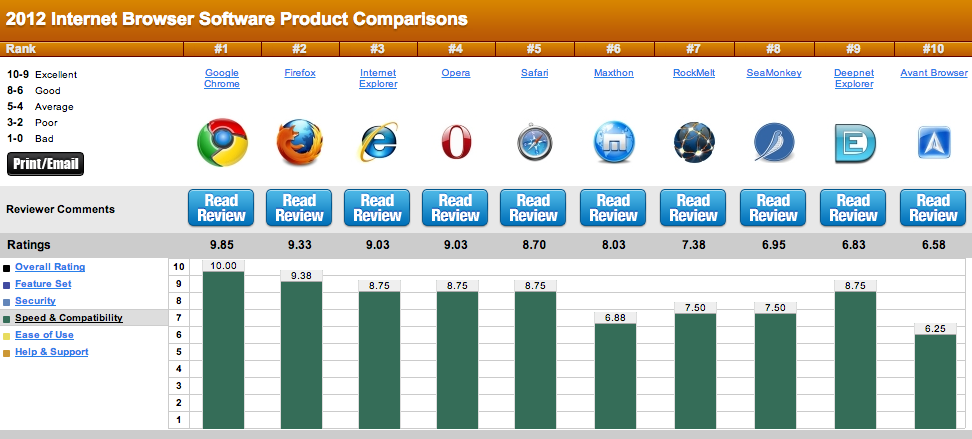
Task: Select the Speed & Compatibility category
Action: click(69, 317)
